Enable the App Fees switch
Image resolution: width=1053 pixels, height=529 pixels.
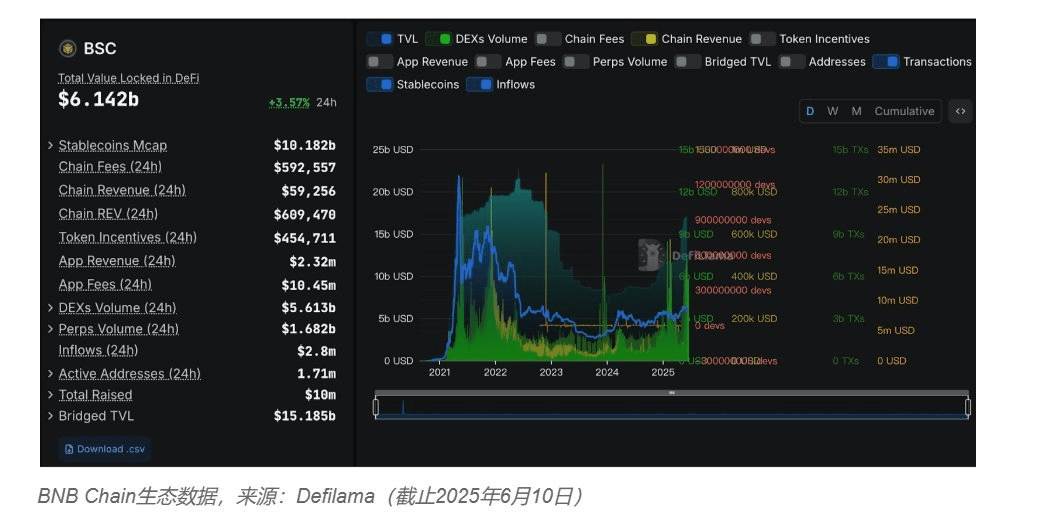coord(488,62)
